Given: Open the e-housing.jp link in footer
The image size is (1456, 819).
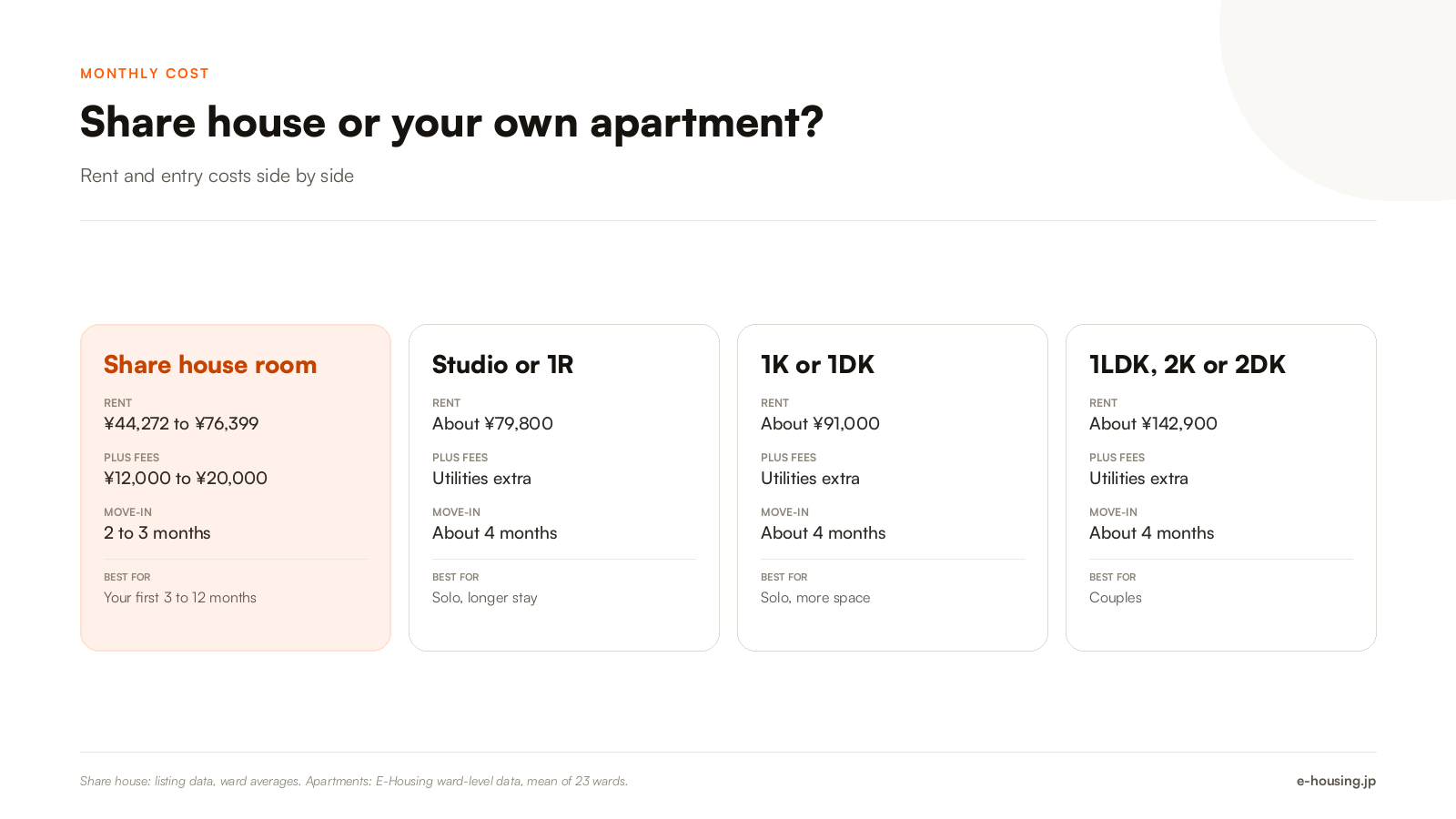Looking at the screenshot, I should coord(1336,781).
